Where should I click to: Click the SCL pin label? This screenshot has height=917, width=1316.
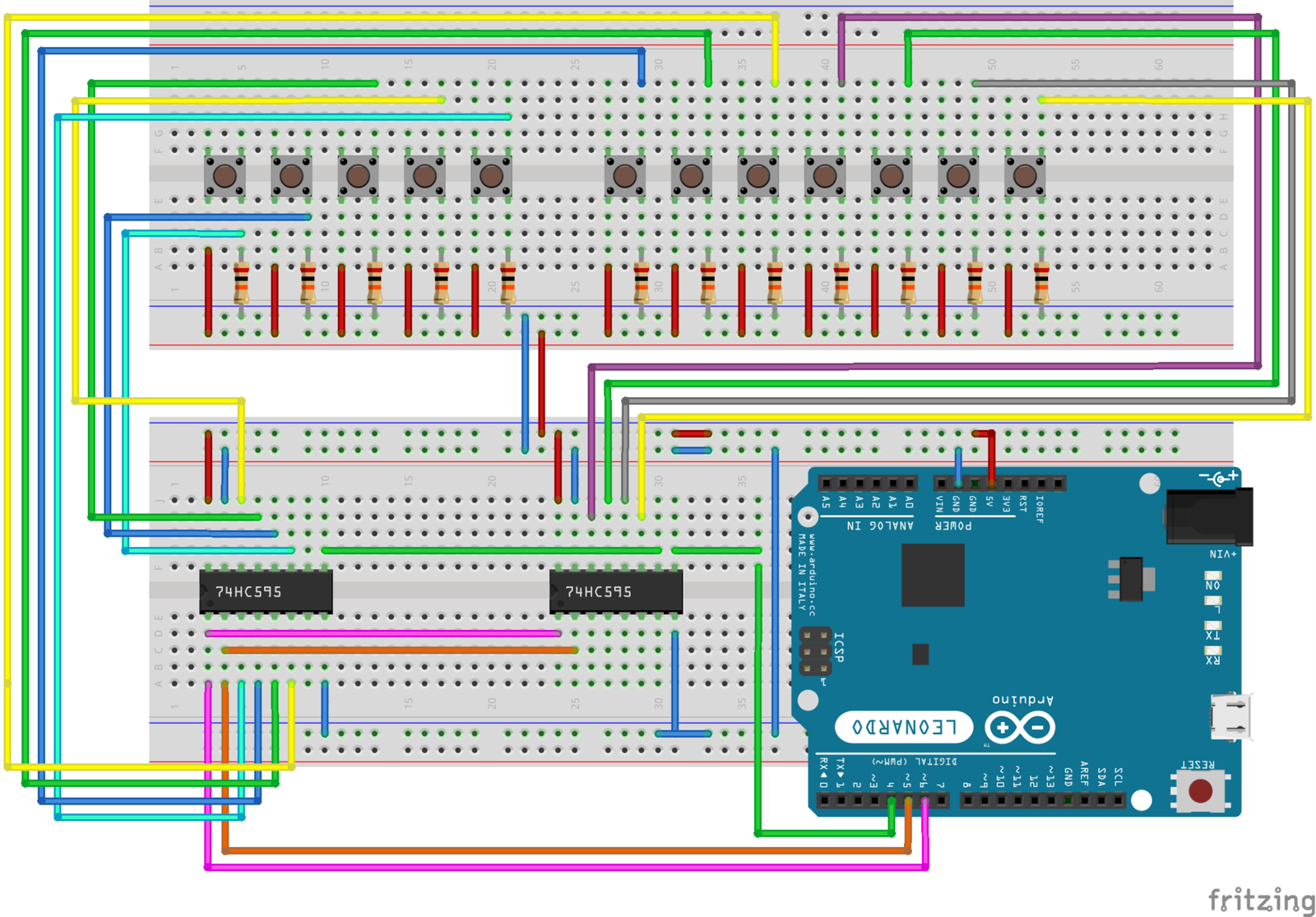tap(1119, 776)
